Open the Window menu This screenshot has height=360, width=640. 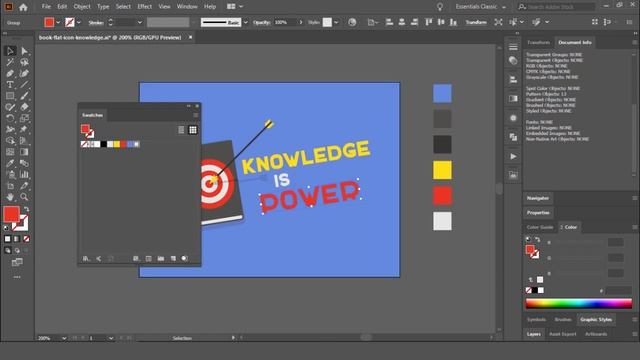click(x=187, y=7)
